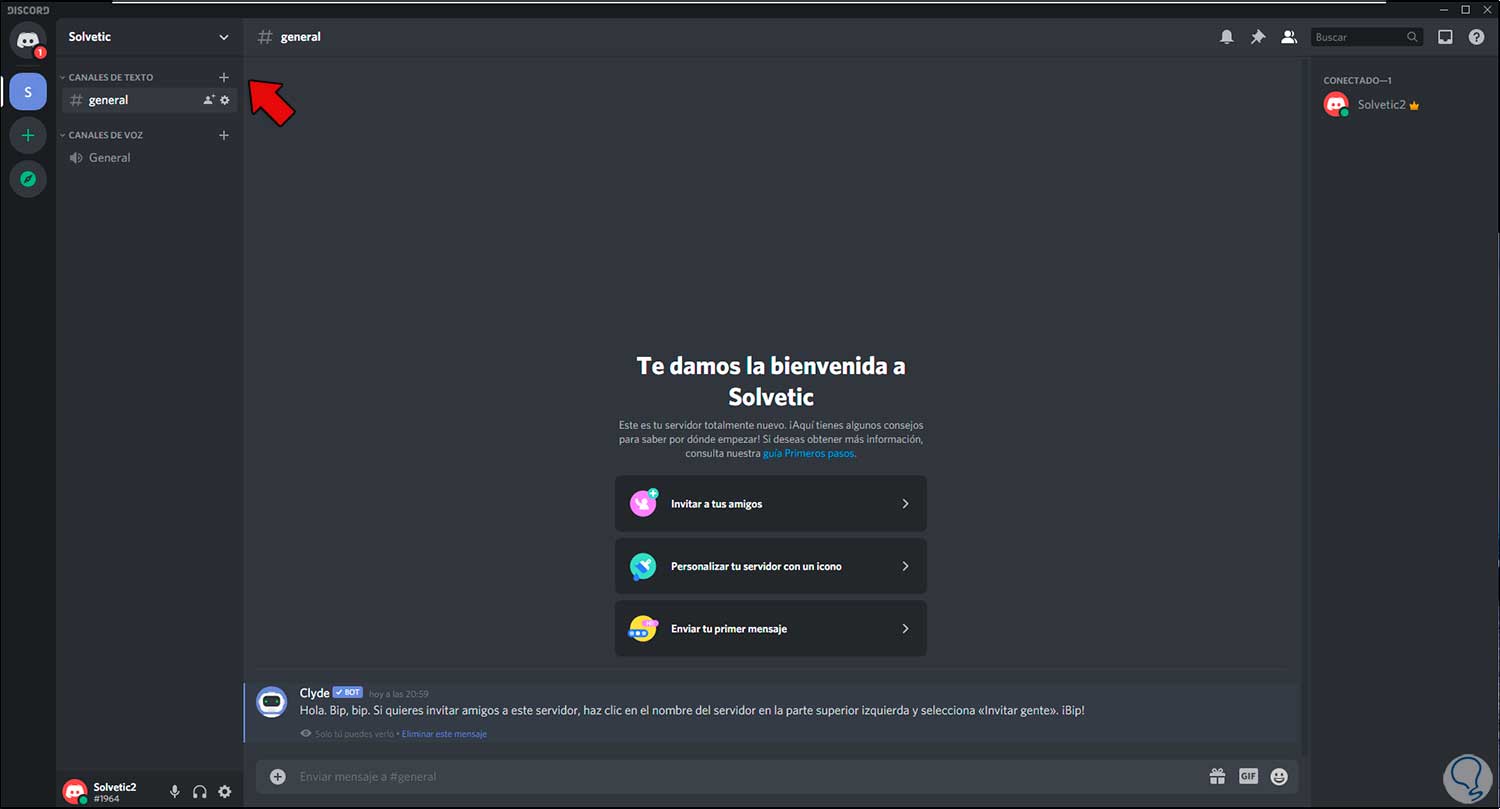1500x809 pixels.
Task: Create a new voice channel
Action: click(x=224, y=135)
